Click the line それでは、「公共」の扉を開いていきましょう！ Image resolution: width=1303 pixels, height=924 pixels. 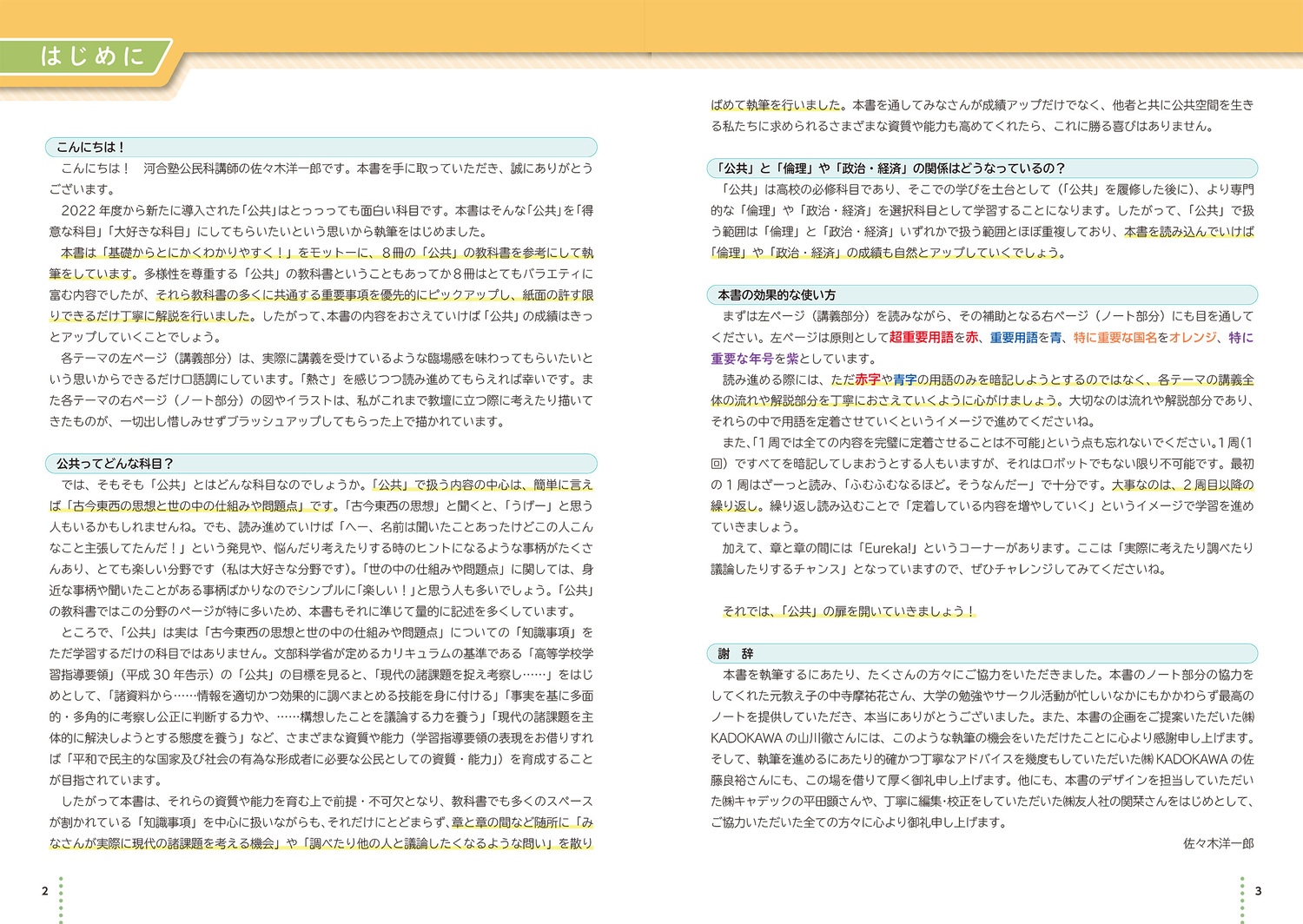pyautogui.click(x=849, y=611)
